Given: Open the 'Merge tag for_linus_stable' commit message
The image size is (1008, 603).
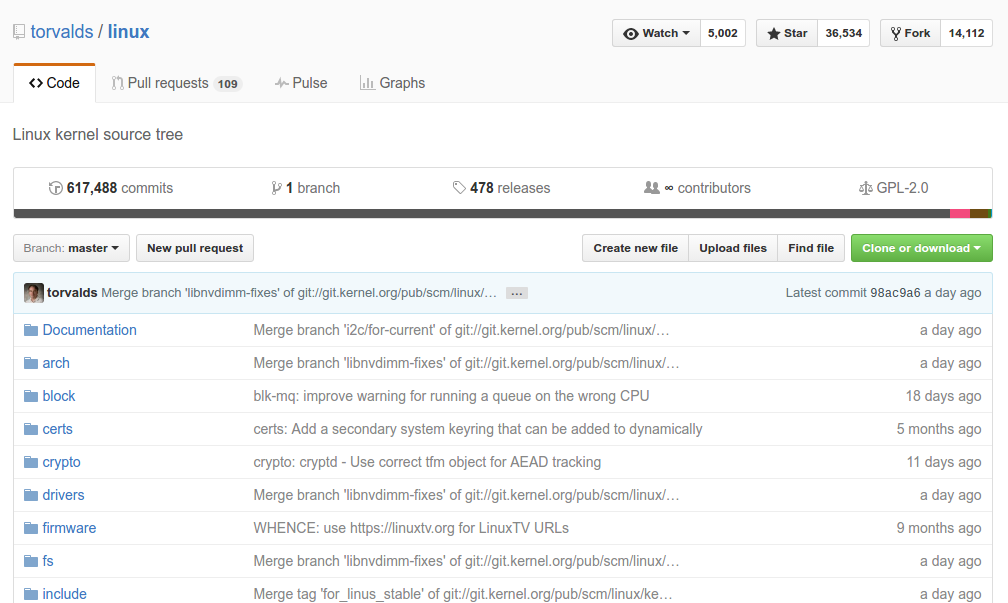Looking at the screenshot, I should [463, 594].
